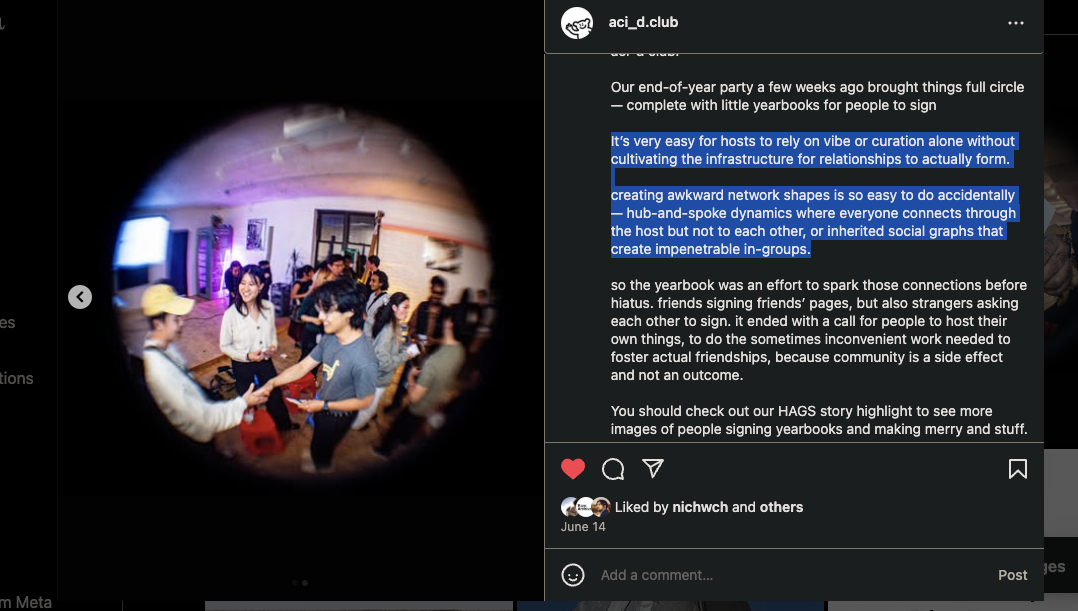This screenshot has width=1078, height=611.
Task: Go to previous photo in carousel
Action: [x=80, y=297]
